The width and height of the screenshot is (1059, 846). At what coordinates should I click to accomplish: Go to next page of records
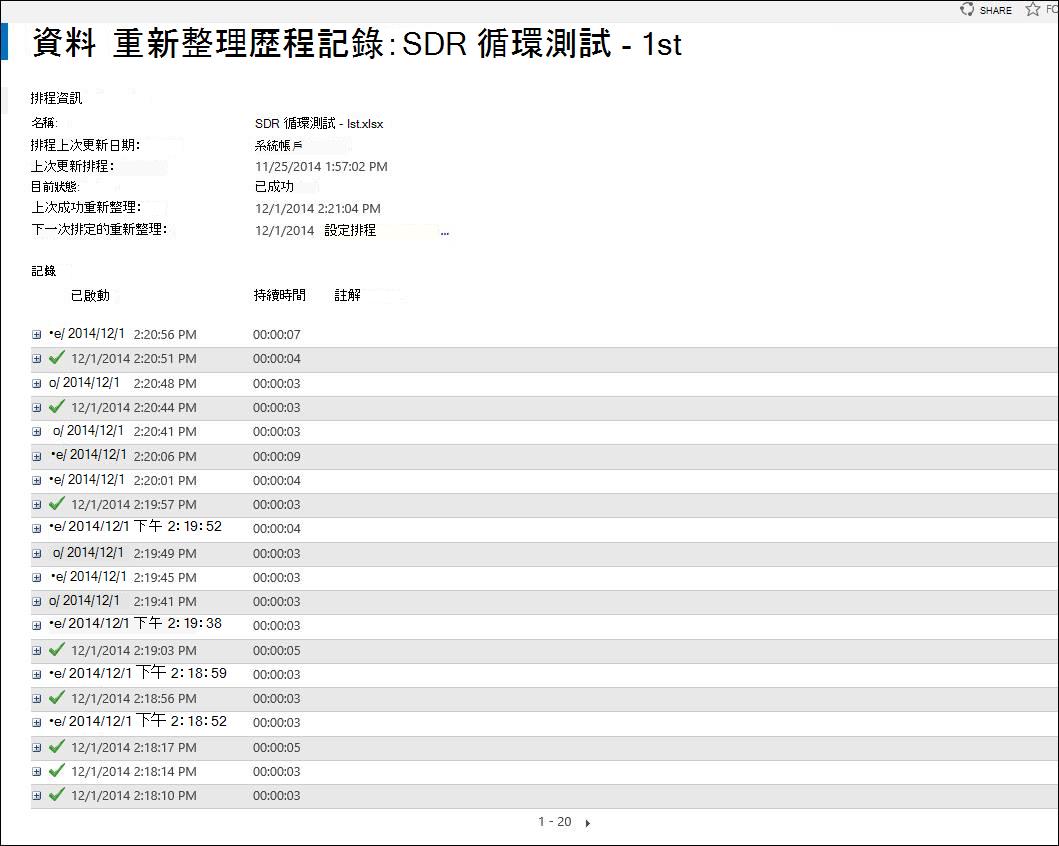(x=588, y=823)
